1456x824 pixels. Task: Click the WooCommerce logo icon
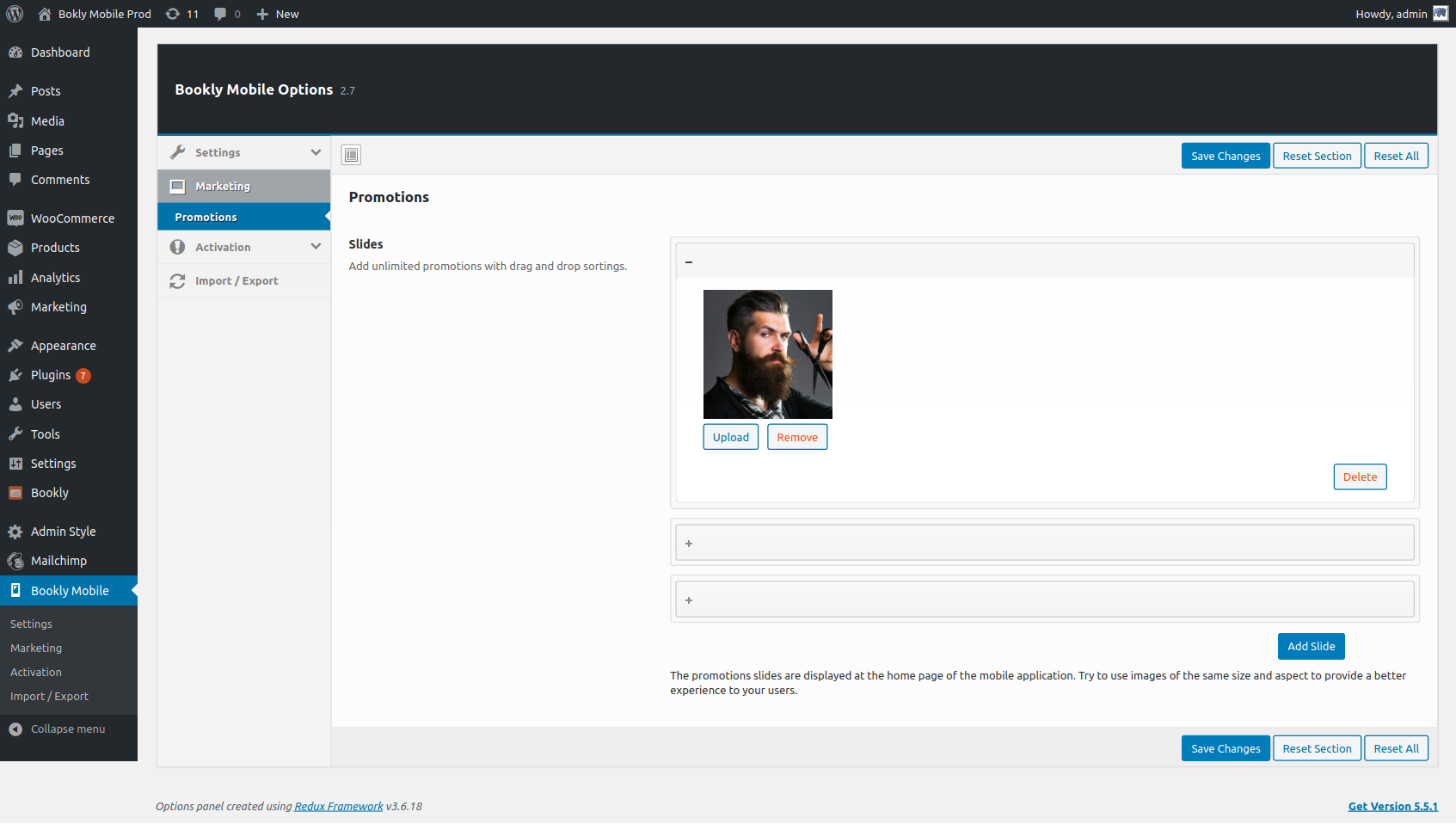point(15,218)
